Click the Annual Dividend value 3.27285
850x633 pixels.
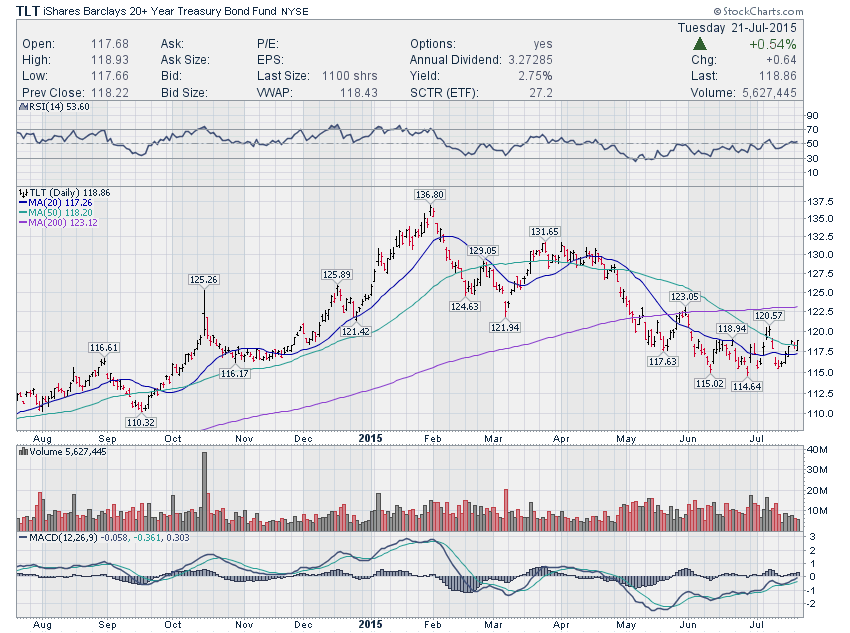point(530,60)
